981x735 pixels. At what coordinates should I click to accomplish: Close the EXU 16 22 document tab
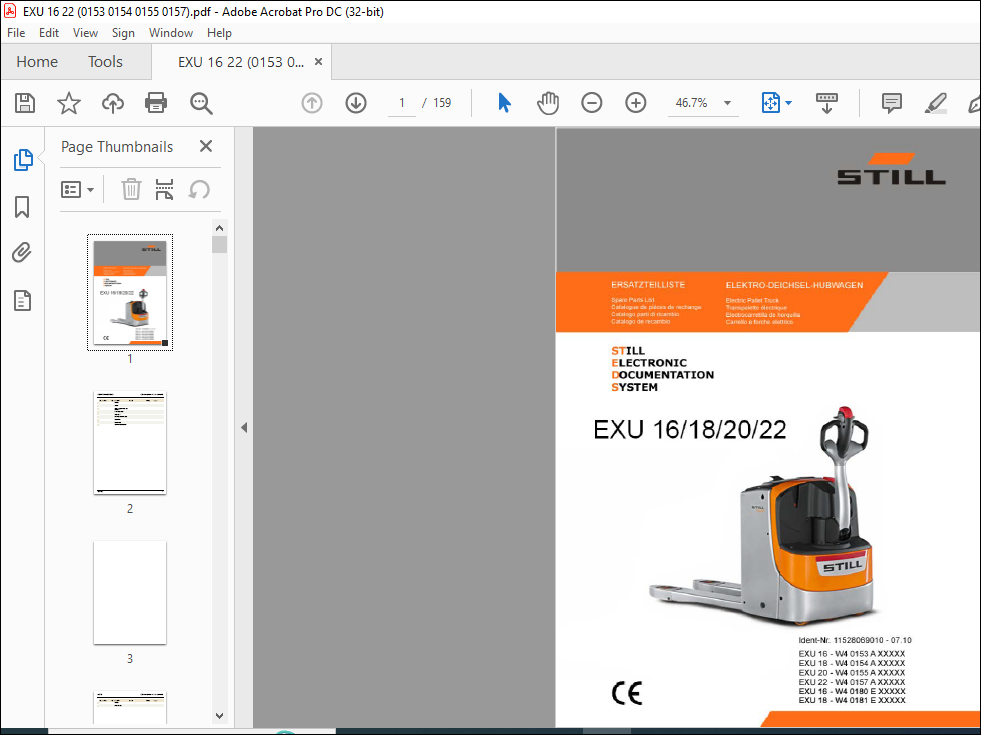(318, 61)
